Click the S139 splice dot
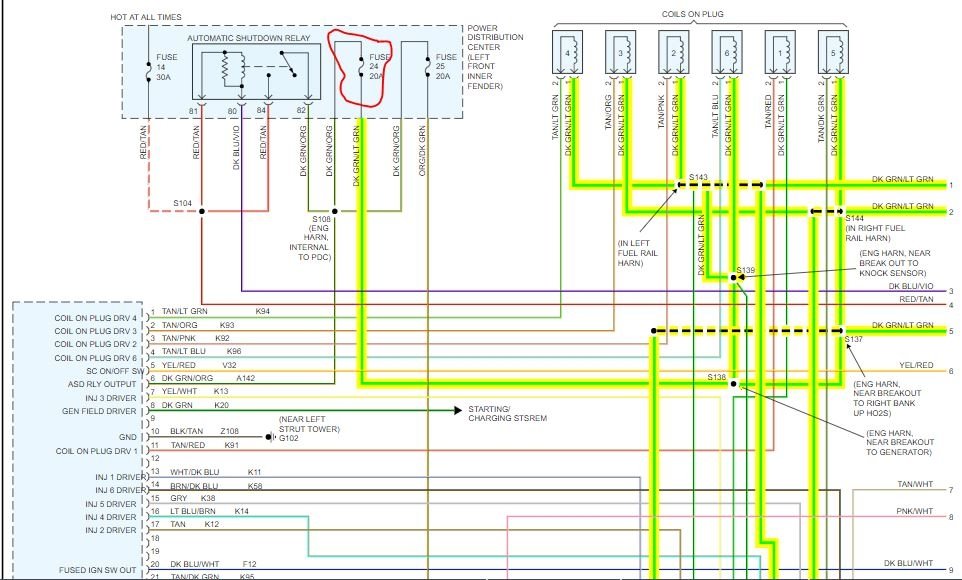Image resolution: width=962 pixels, height=580 pixels. (x=733, y=277)
